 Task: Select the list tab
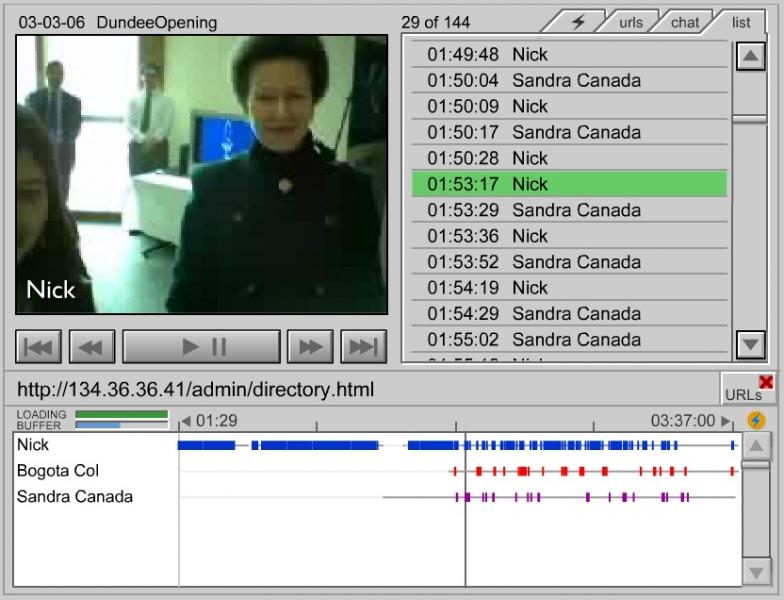coord(740,22)
